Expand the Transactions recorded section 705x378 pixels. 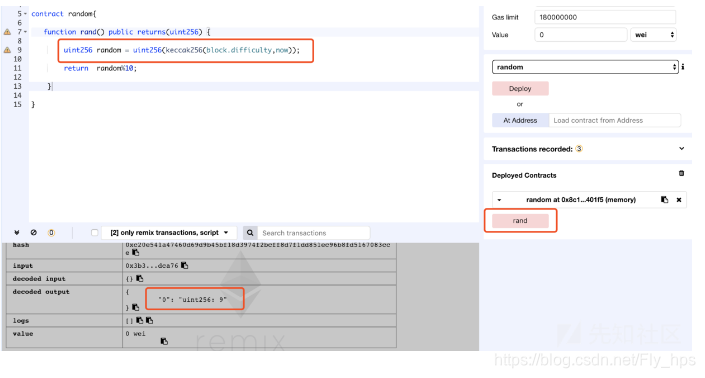[682, 149]
